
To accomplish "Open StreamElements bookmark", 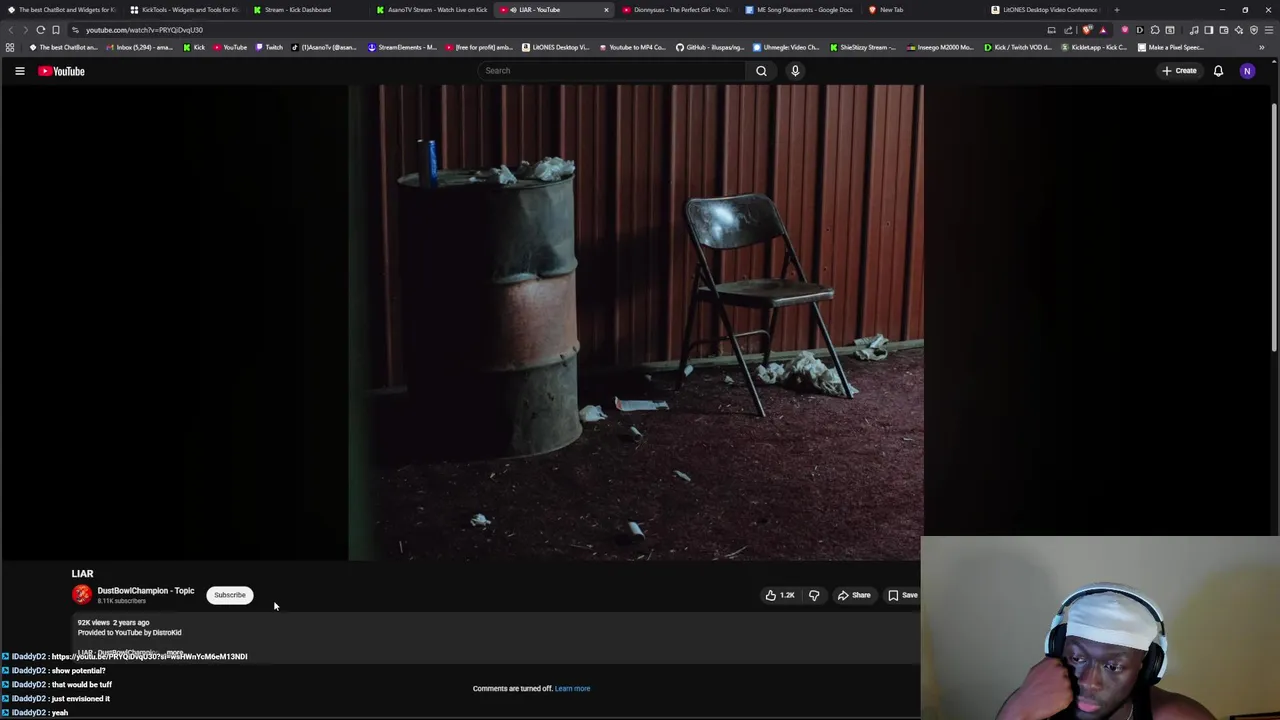I will tap(402, 47).
